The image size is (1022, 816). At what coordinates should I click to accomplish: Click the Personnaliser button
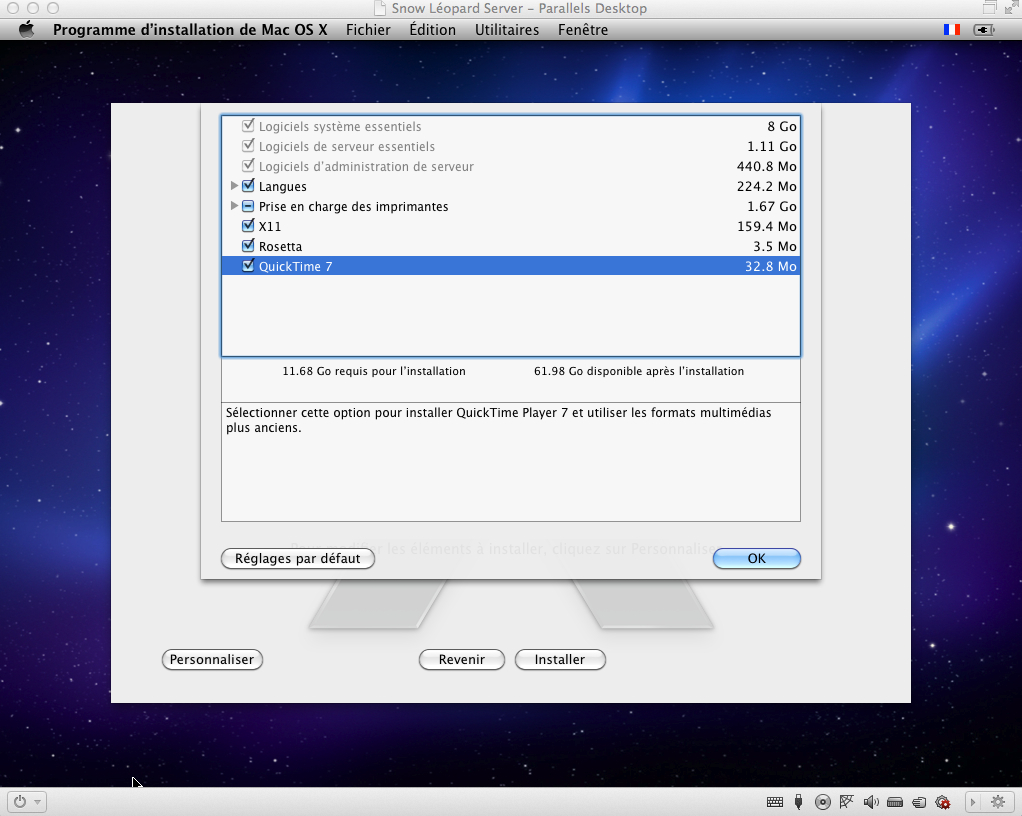pyautogui.click(x=212, y=660)
